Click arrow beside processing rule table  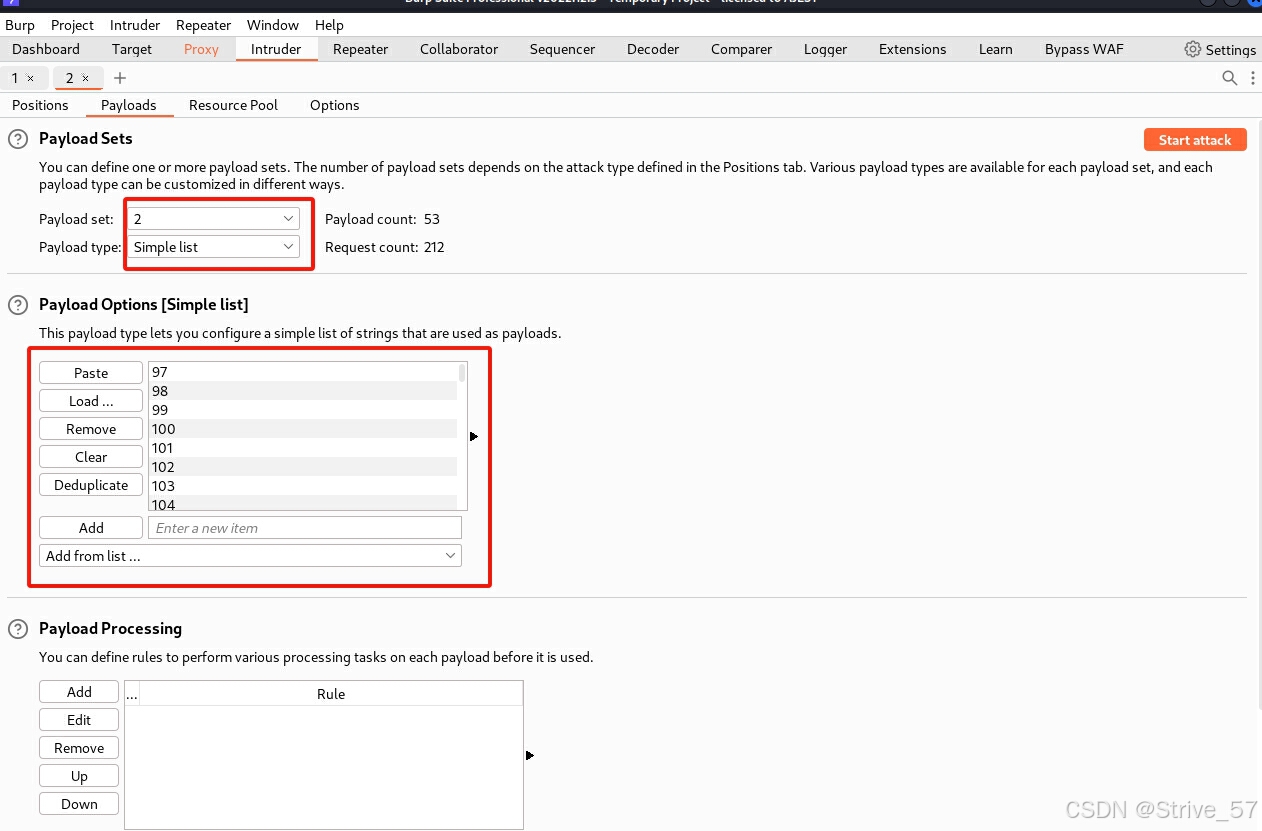click(x=530, y=755)
